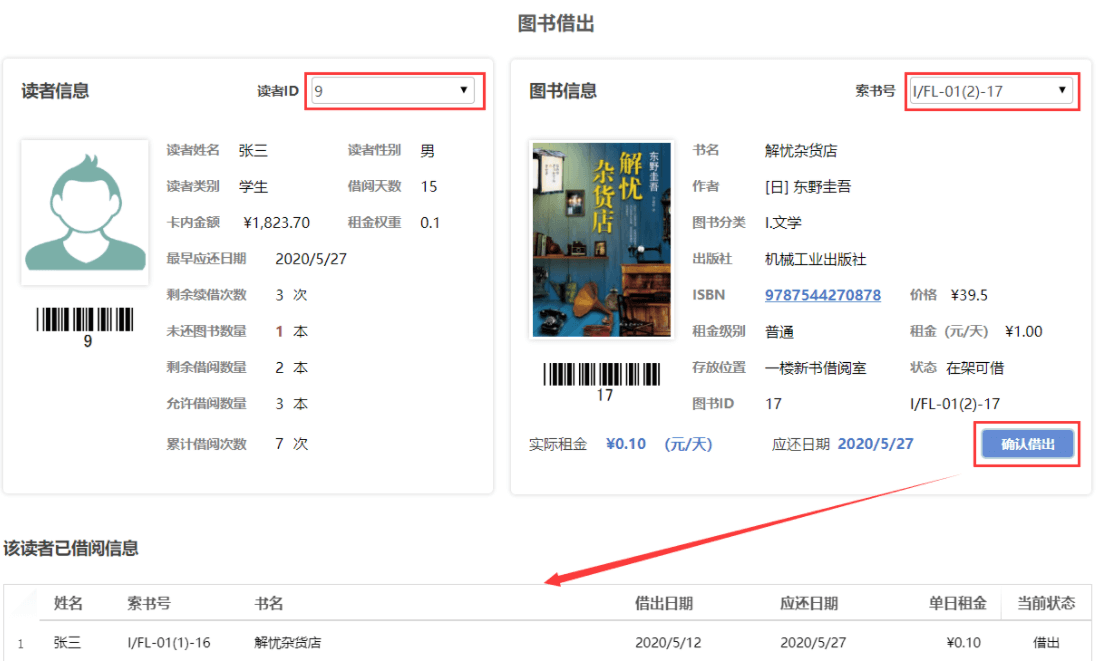The height and width of the screenshot is (662, 1098).
Task: Click the book barcode labeled 17
Action: [x=604, y=374]
